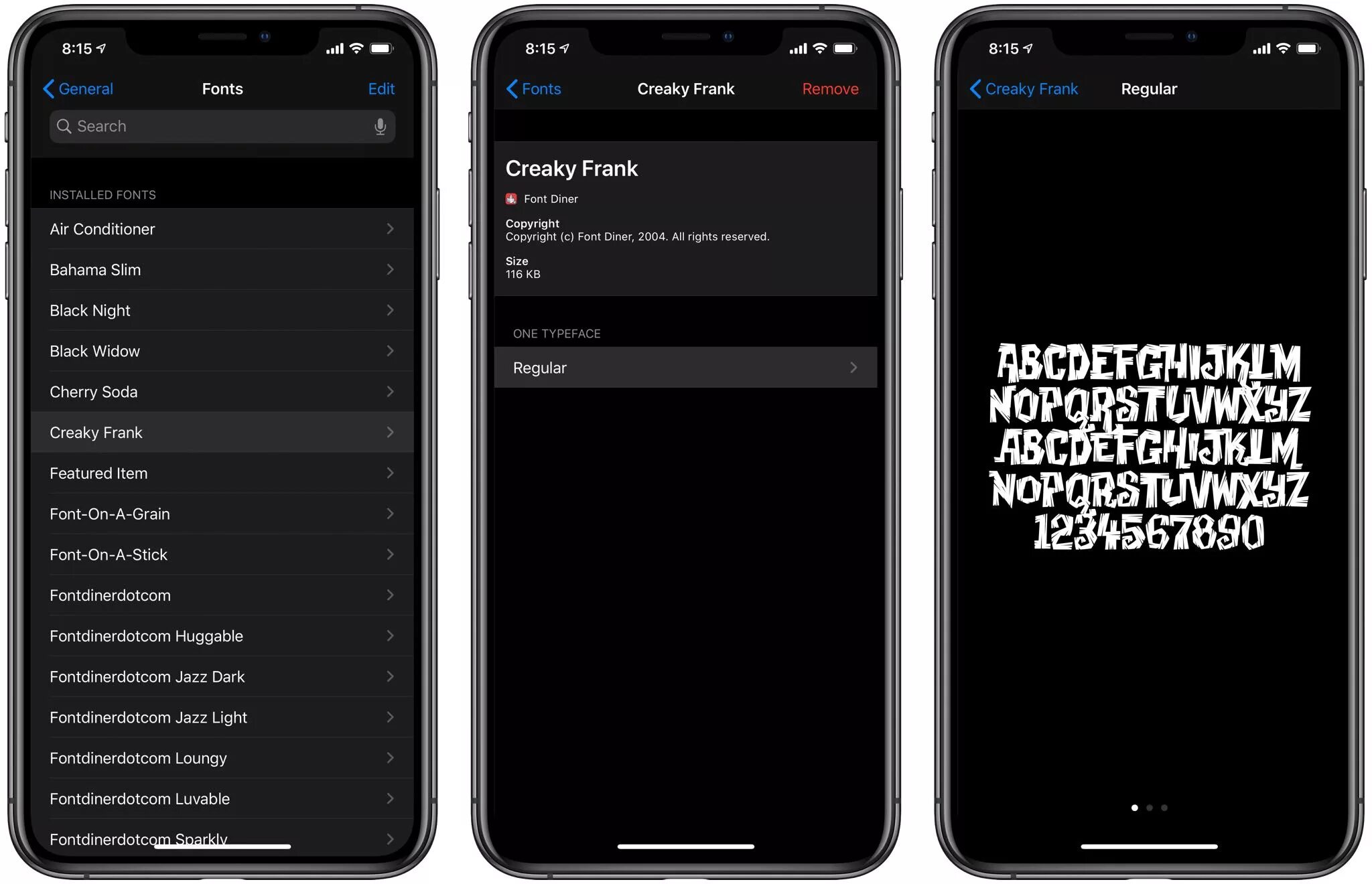1372x884 pixels.
Task: Click the Font Diner icon next to Creaky Frank
Action: coord(511,199)
